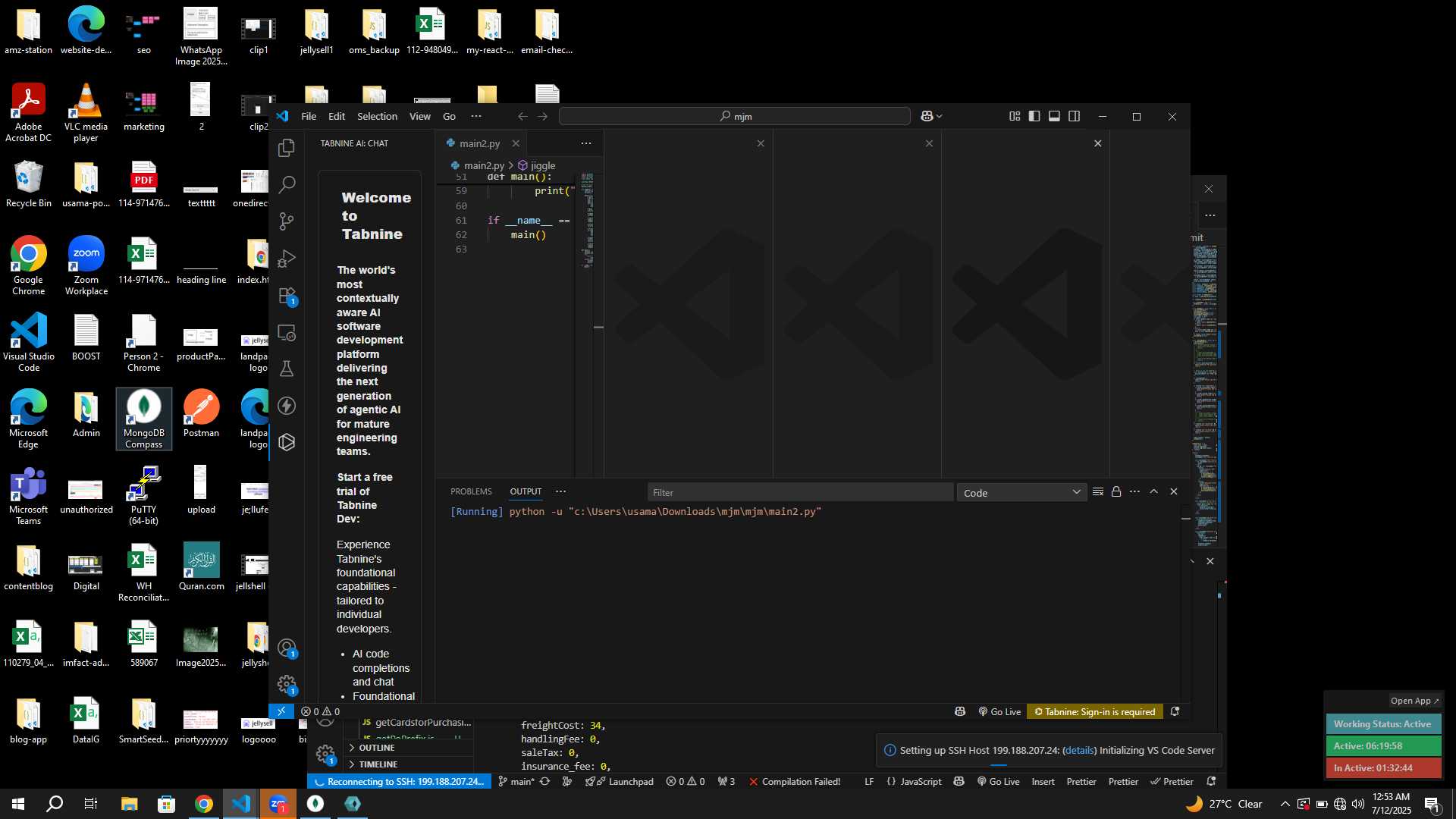This screenshot has width=1456, height=819.
Task: Open the Manage gear in front window
Action: coord(287,685)
